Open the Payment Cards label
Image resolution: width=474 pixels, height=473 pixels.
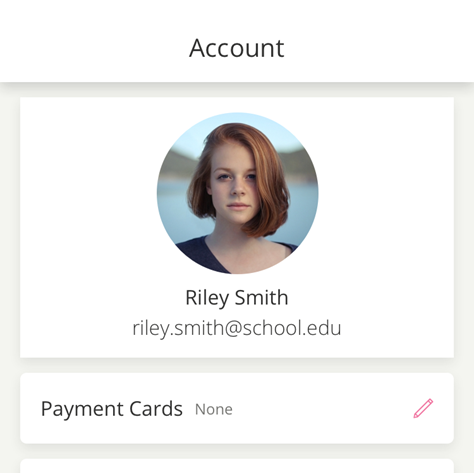[x=112, y=409]
